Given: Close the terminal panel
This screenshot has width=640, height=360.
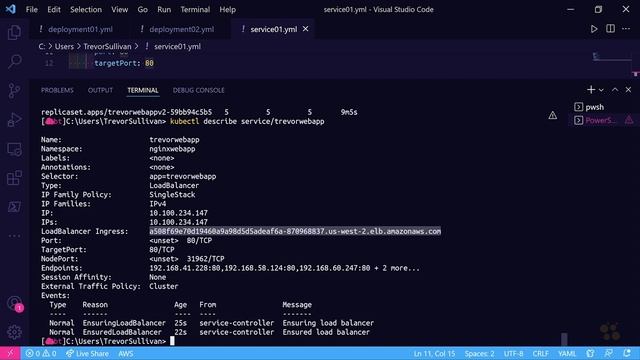Looking at the screenshot, I should (628, 89).
